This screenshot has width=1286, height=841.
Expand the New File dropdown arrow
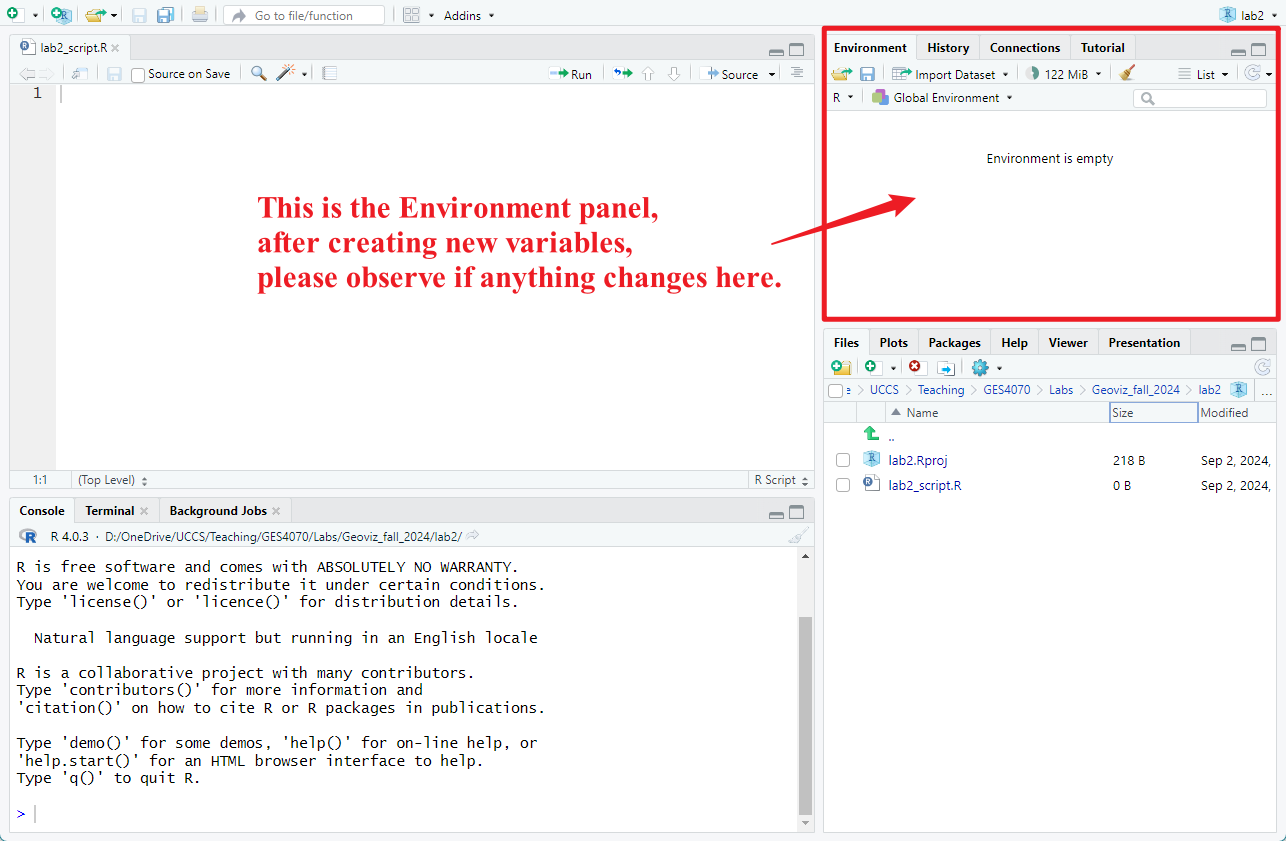35,16
